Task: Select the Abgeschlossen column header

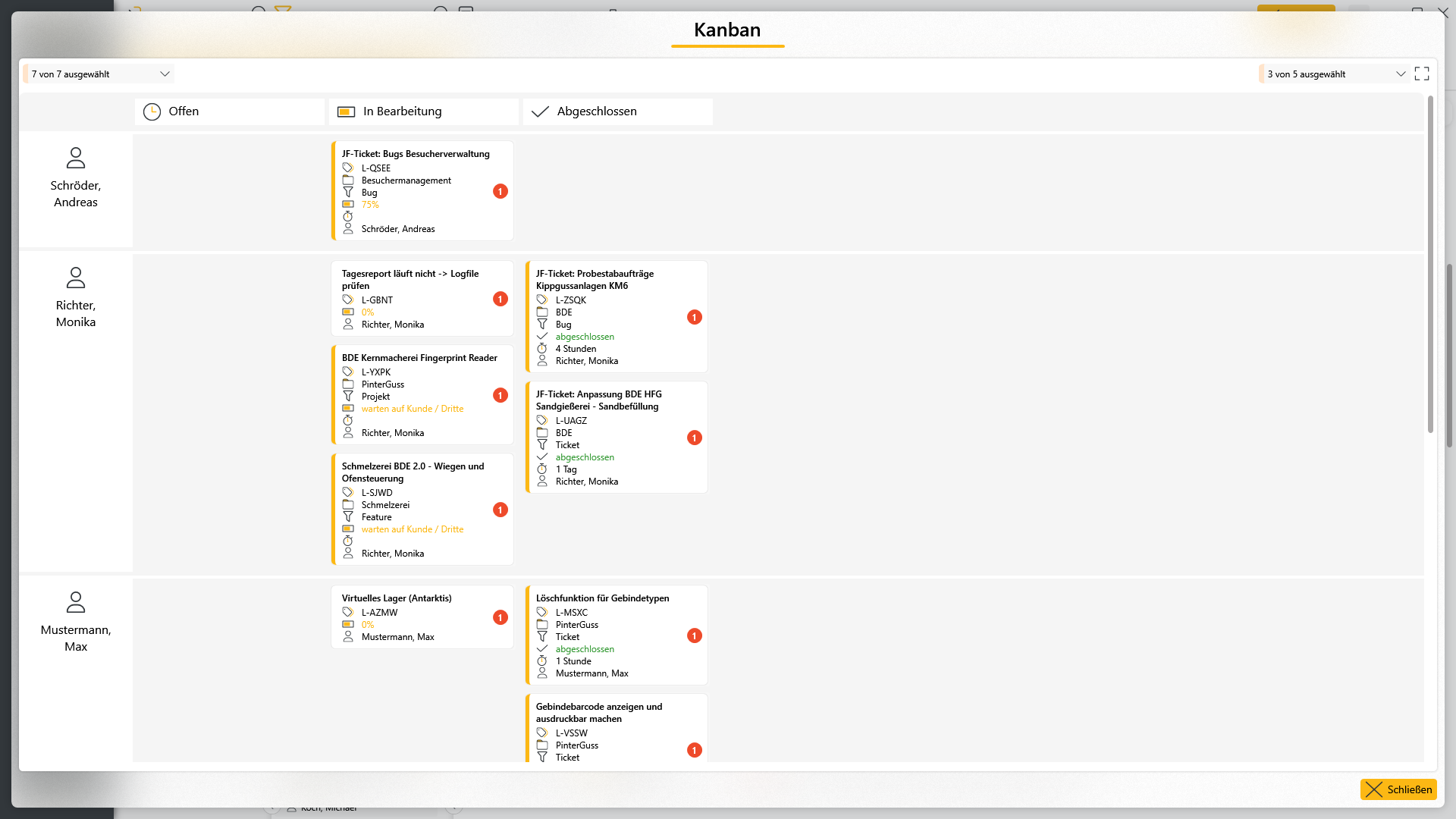Action: [x=618, y=111]
